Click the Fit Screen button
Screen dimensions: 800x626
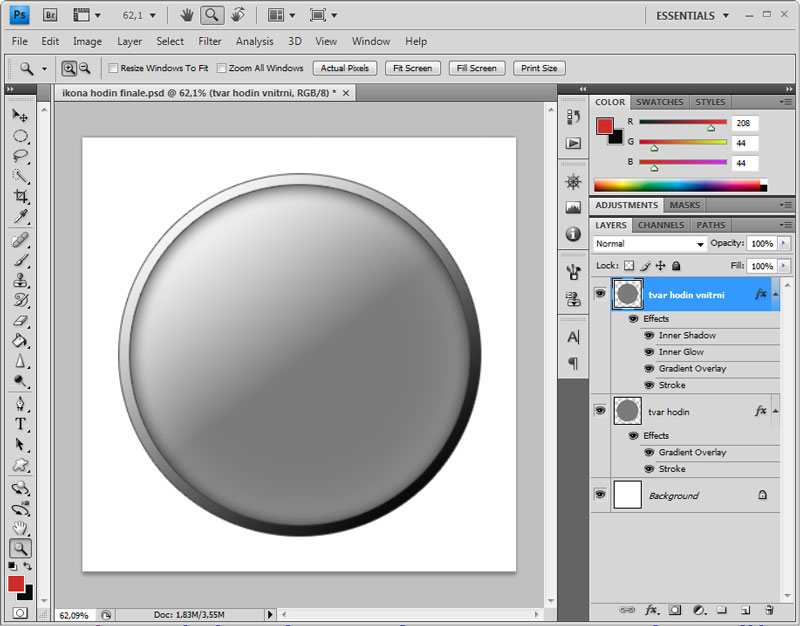click(412, 68)
